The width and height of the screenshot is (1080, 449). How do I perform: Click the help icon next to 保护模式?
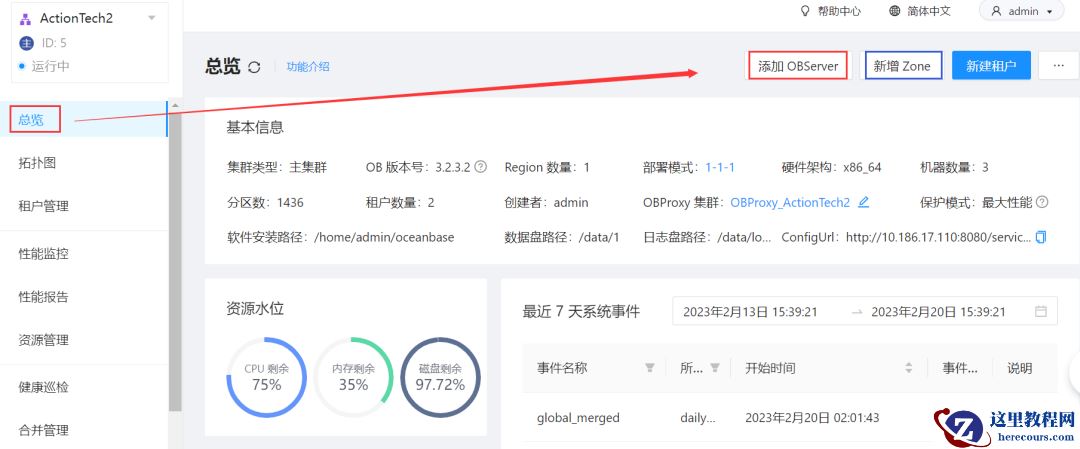point(1042,202)
